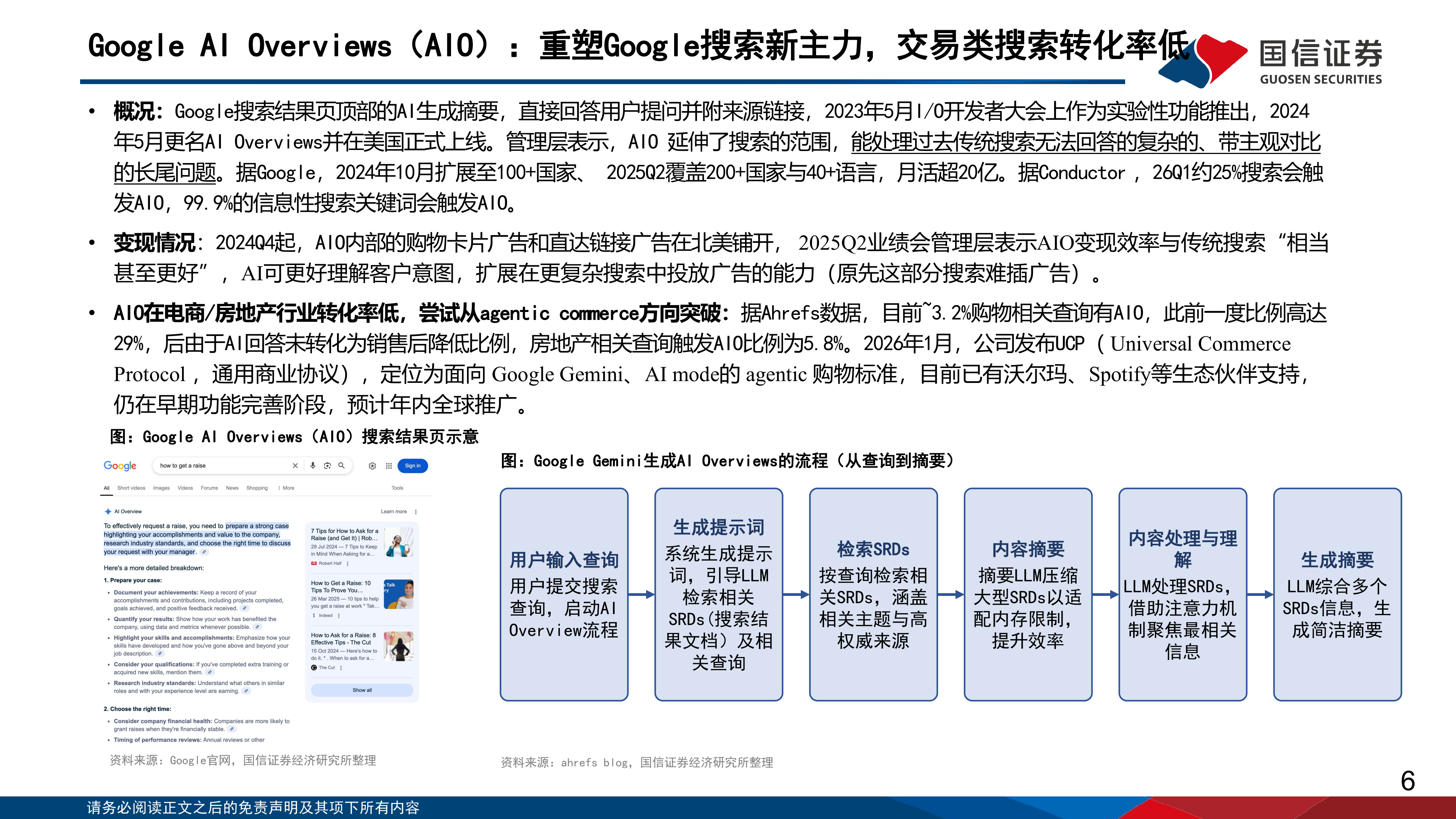The width and height of the screenshot is (1456, 819).
Task: Click the link chip after 'experience level are earning'
Action: (x=246, y=691)
